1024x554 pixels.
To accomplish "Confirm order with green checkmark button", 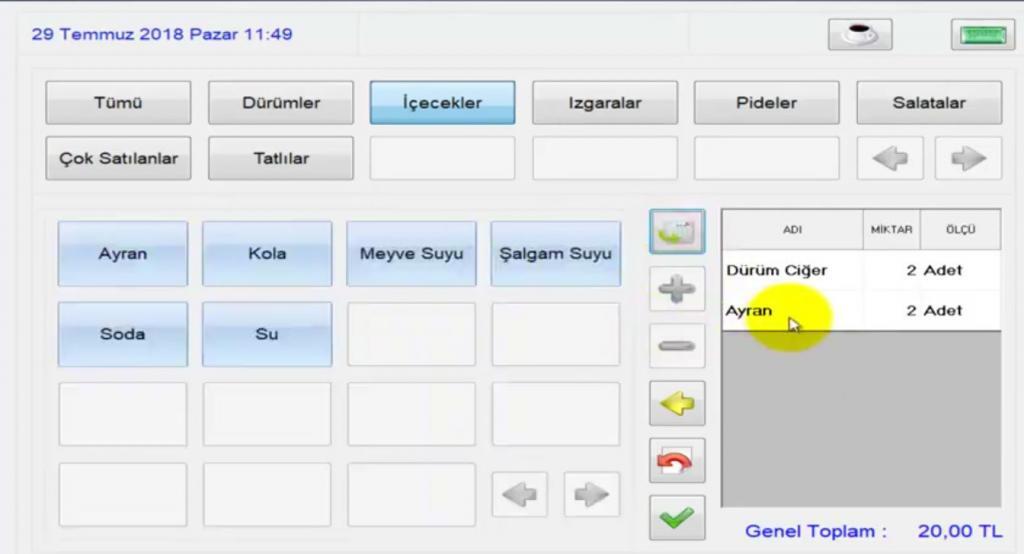I will [x=677, y=517].
